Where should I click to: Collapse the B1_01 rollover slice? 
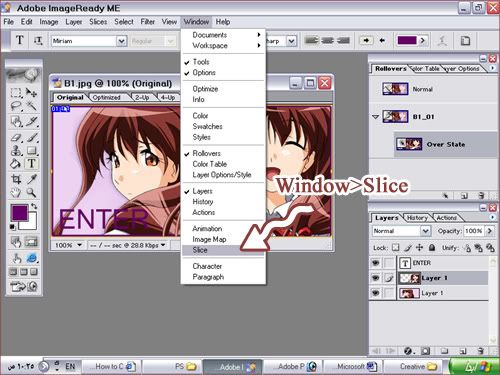376,117
